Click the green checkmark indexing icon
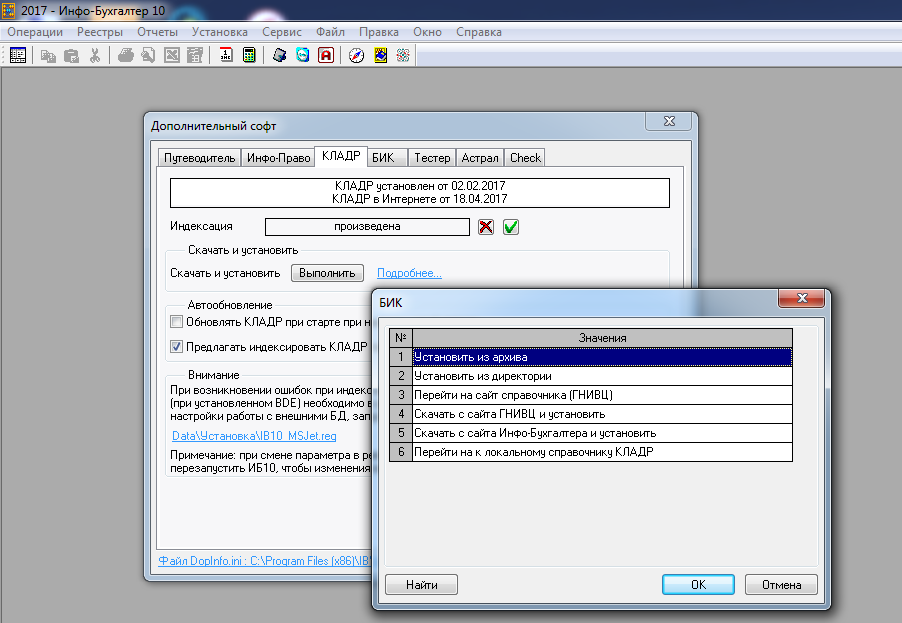This screenshot has height=623, width=902. 511,227
